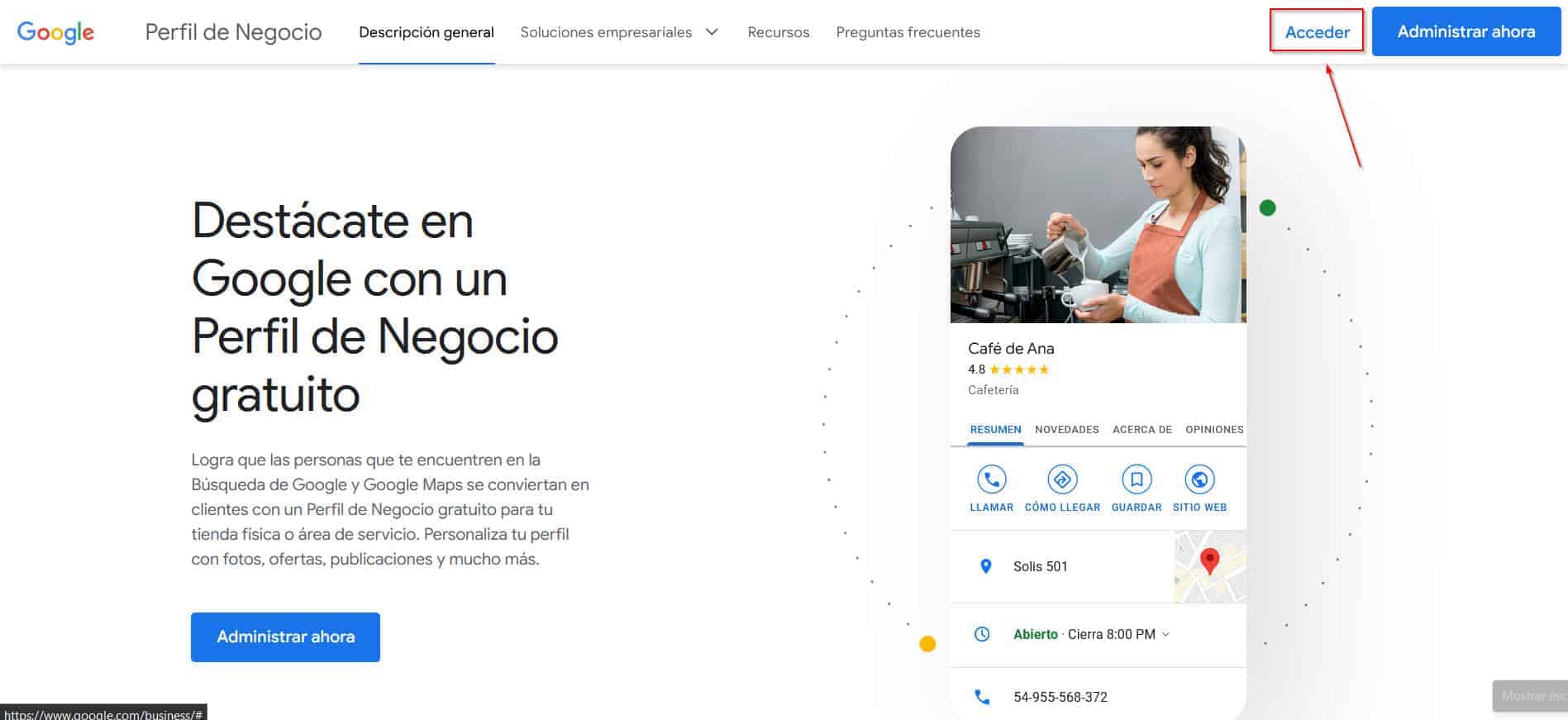Expand the Soluciones empresariales chevron
The height and width of the screenshot is (720, 1568).
coord(712,32)
